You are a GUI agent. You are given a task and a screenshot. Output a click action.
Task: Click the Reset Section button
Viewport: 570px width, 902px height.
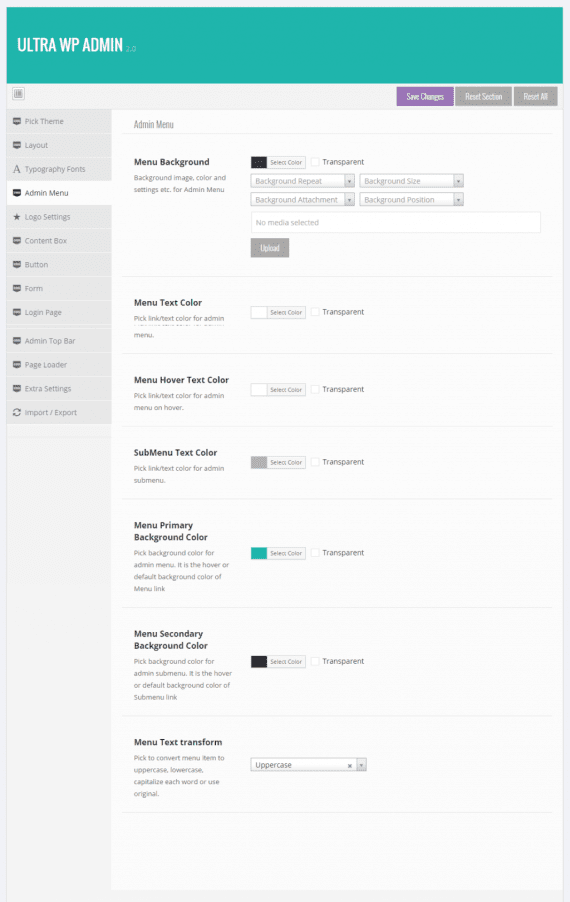[484, 97]
